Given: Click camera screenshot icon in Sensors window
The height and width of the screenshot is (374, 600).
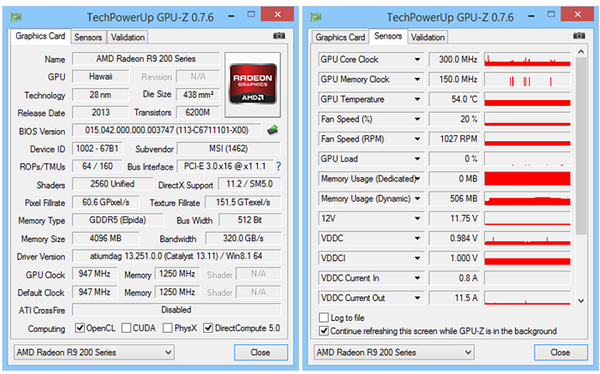Looking at the screenshot, I should 579,36.
